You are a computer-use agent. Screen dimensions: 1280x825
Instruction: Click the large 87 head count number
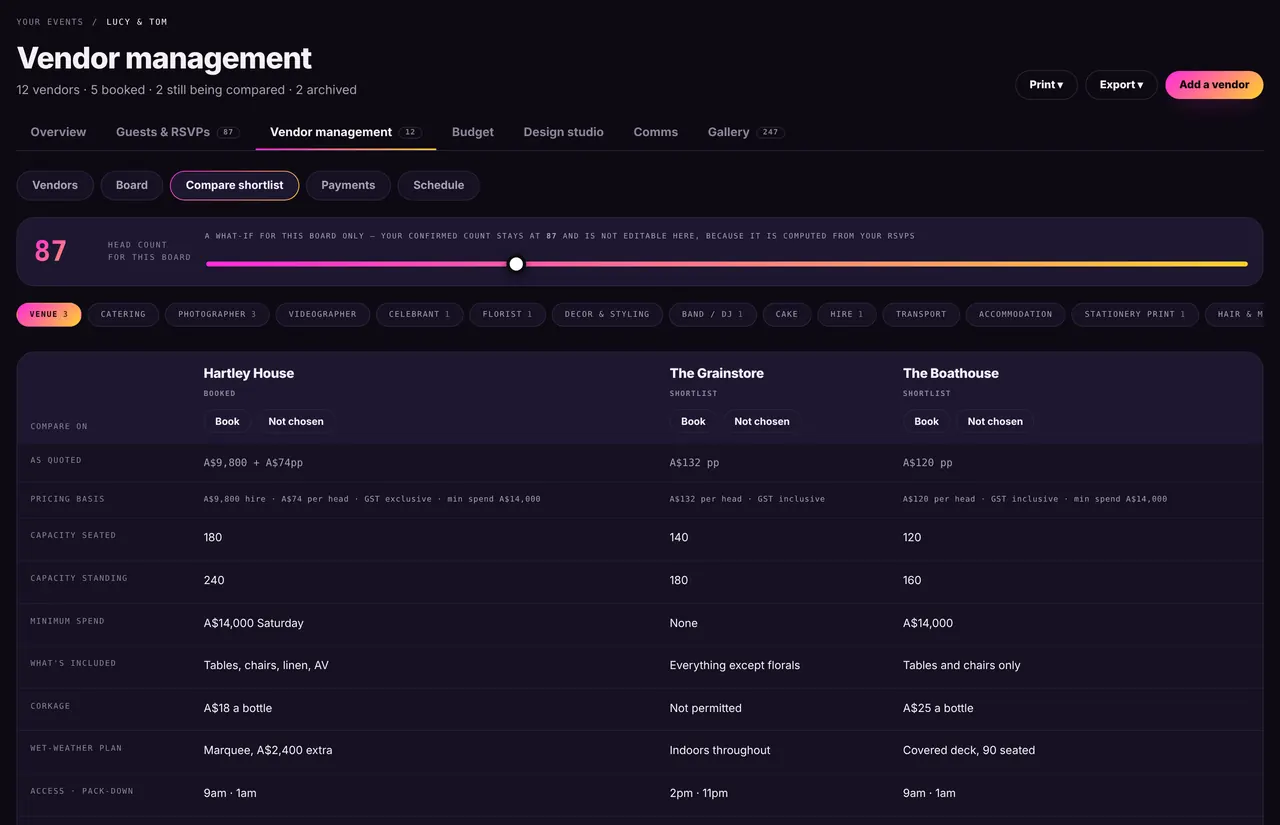tap(50, 250)
